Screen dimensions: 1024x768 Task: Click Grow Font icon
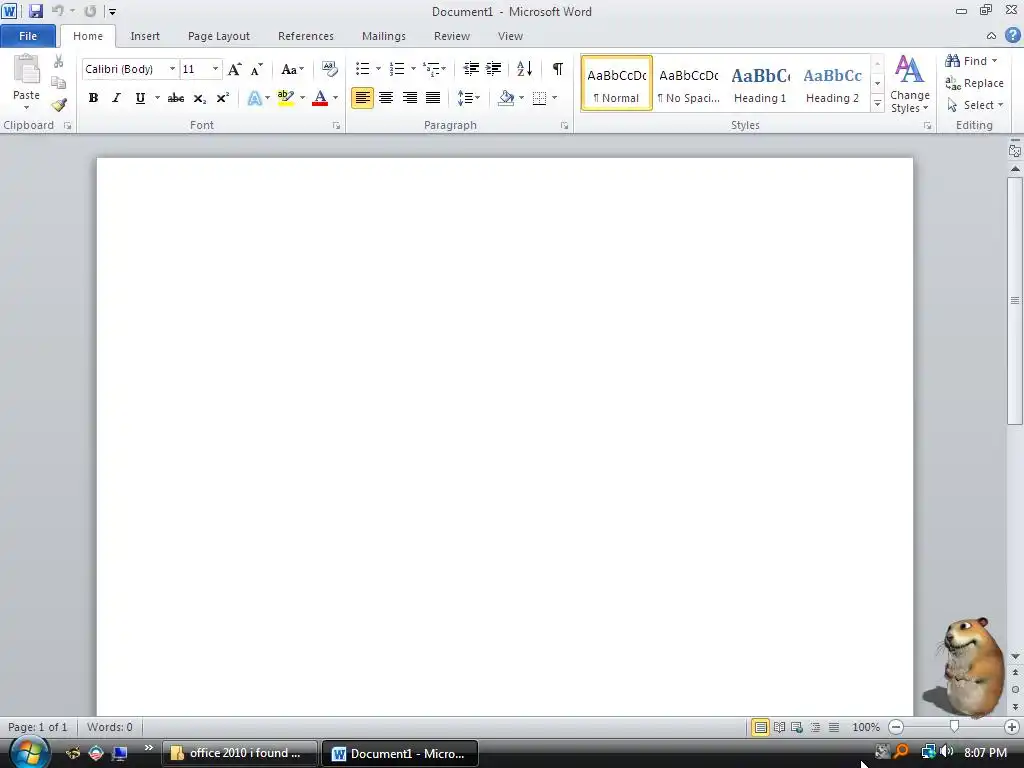tap(234, 69)
